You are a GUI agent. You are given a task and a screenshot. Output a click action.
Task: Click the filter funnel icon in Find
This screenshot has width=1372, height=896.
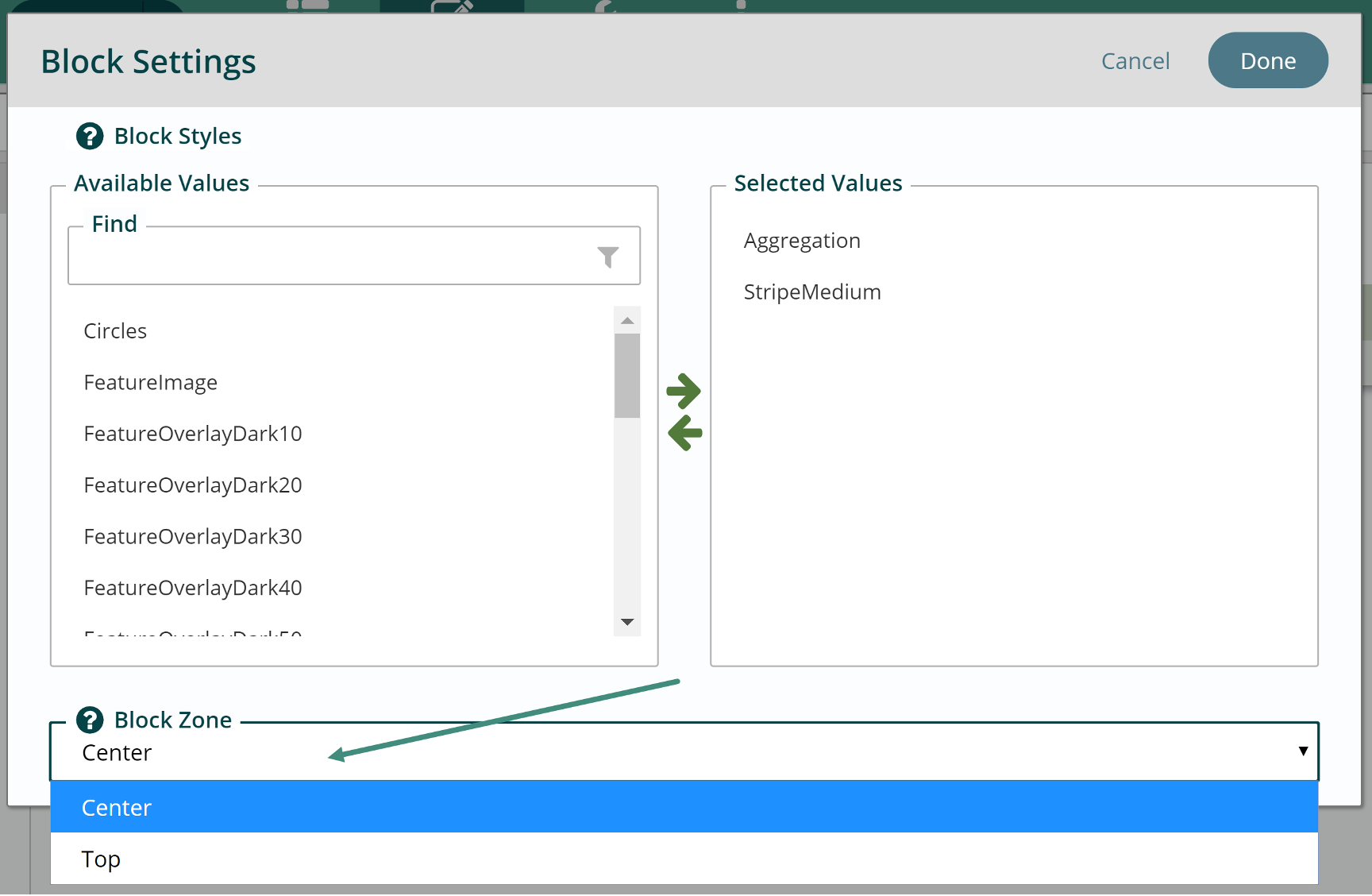[x=608, y=257]
